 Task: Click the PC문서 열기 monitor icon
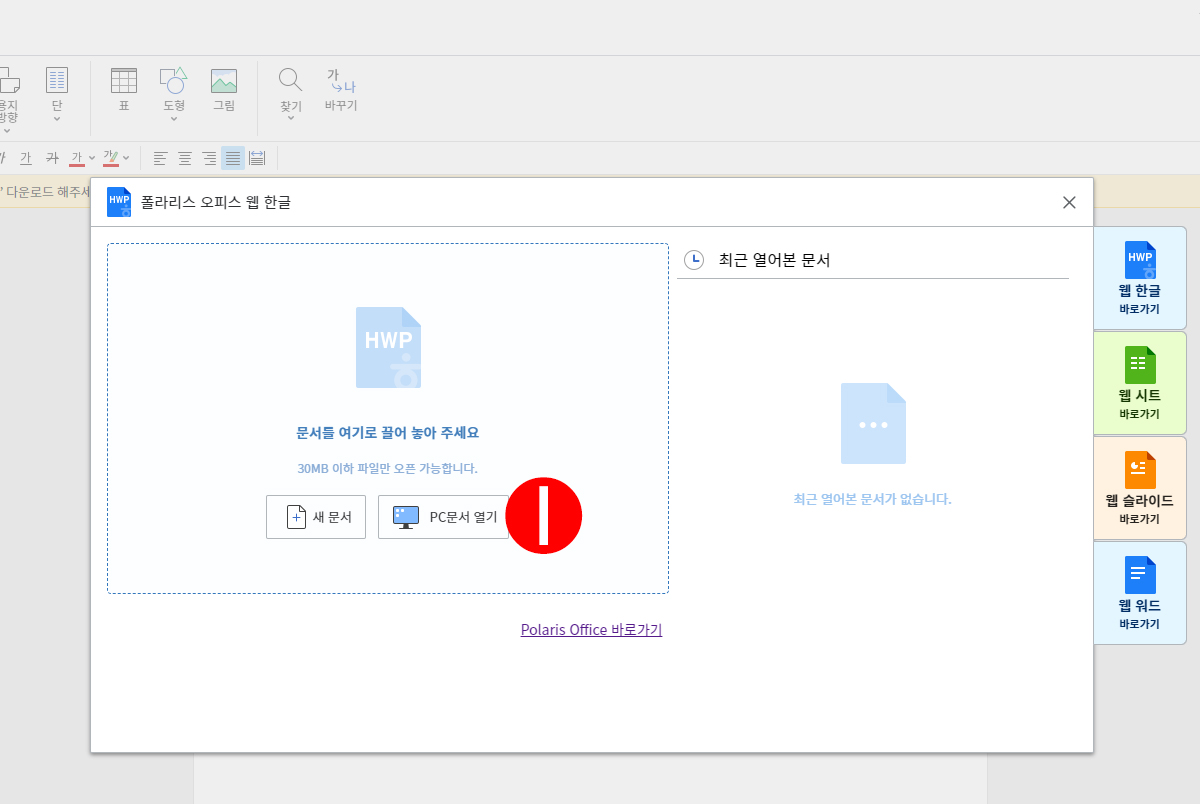[x=406, y=517]
